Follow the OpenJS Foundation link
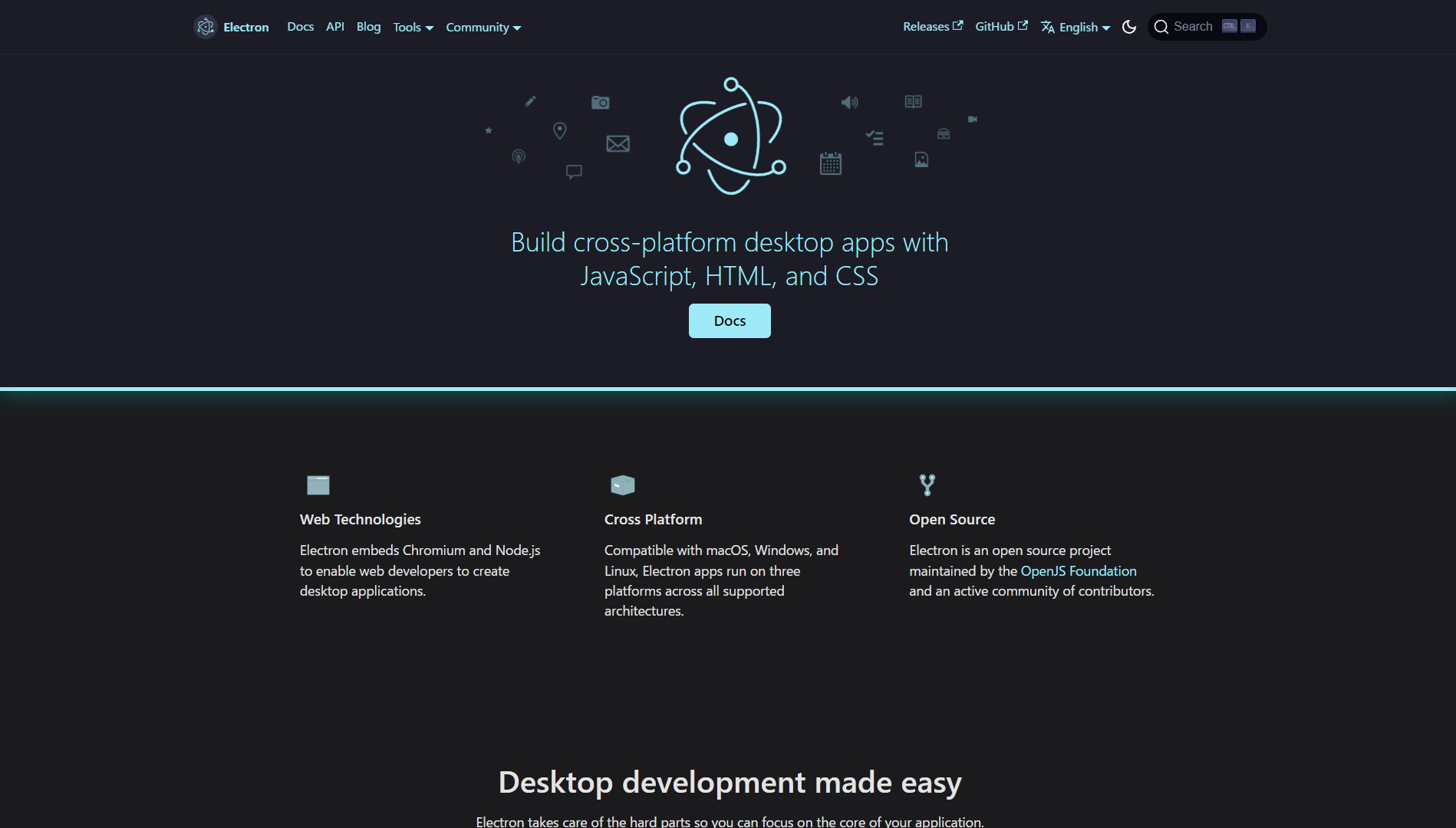Image resolution: width=1456 pixels, height=828 pixels. 1079,571
